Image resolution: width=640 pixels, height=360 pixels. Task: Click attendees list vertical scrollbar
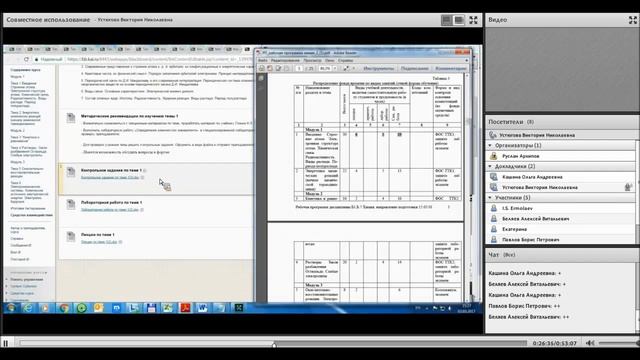[x=637, y=192]
